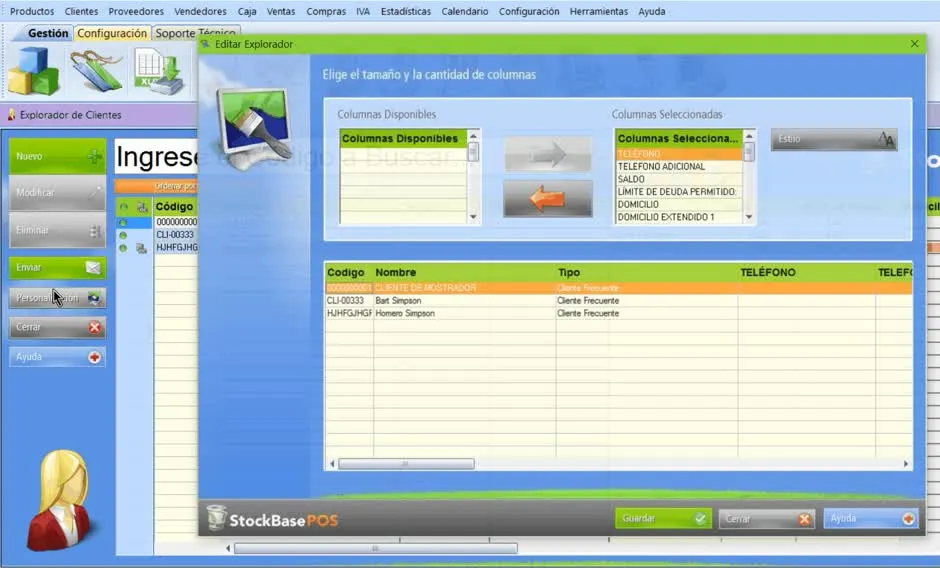Click the TELÉFONO column header in preview
Screen dimensions: 940x568
806,272
